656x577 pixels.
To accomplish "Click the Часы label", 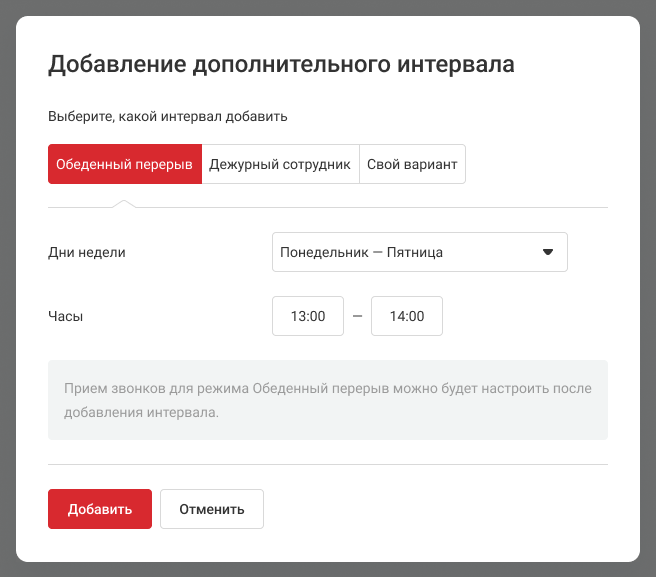I will pos(66,316).
